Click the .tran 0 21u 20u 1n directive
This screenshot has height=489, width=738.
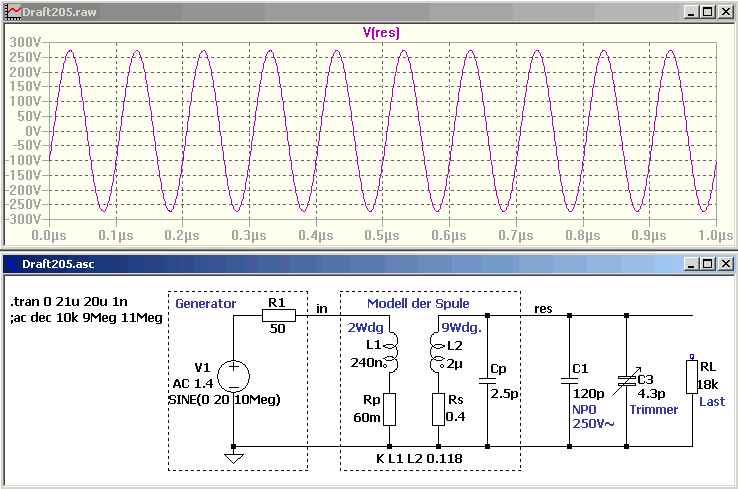[69, 302]
